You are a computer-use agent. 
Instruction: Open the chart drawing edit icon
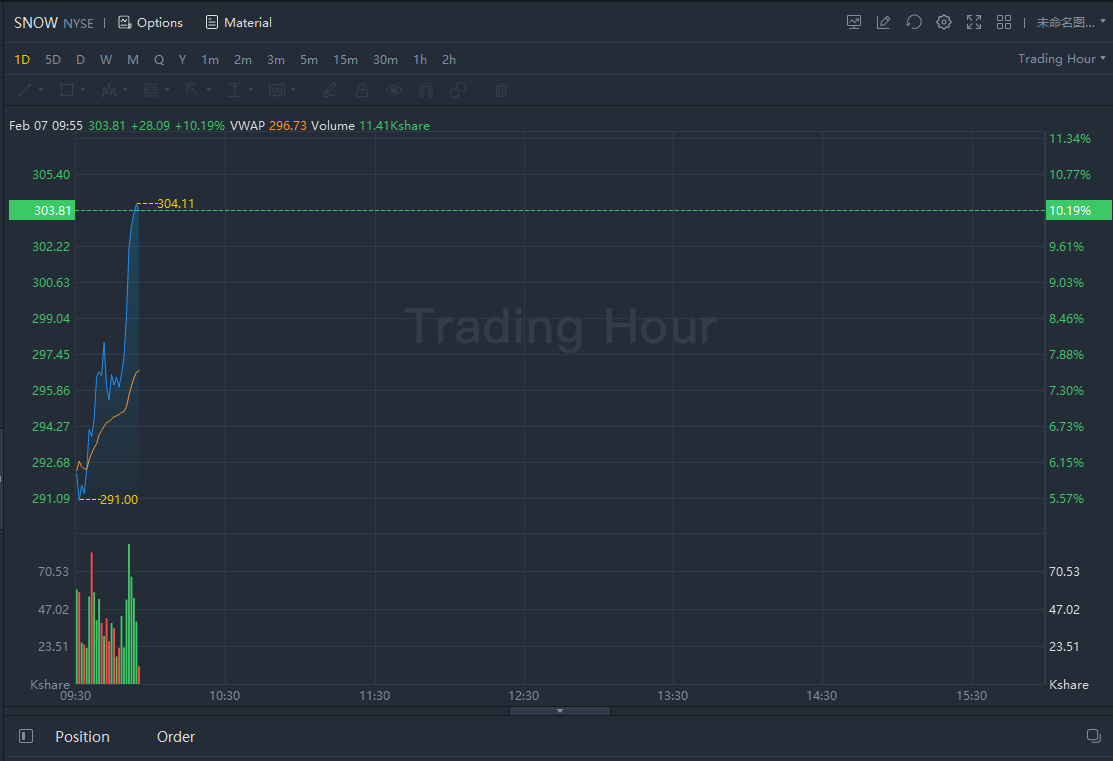pyautogui.click(x=884, y=23)
